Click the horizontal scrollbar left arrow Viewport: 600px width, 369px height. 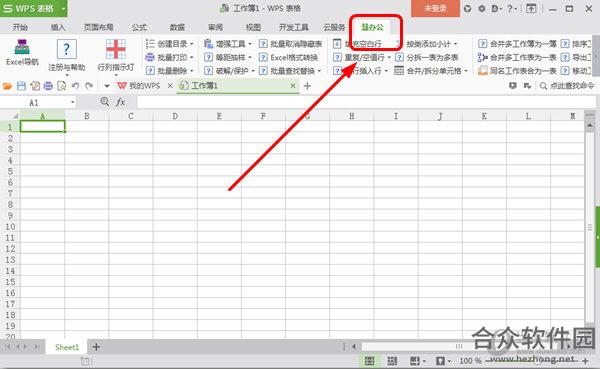[354, 347]
